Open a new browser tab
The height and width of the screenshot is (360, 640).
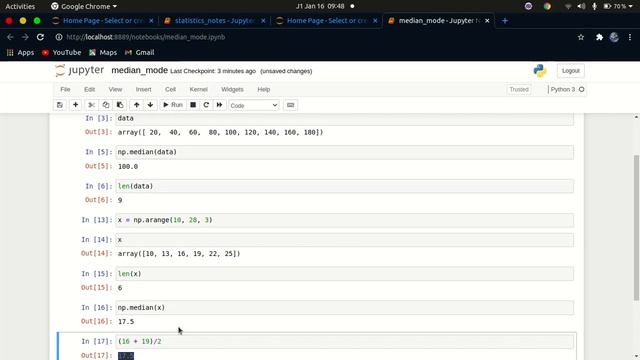505,20
